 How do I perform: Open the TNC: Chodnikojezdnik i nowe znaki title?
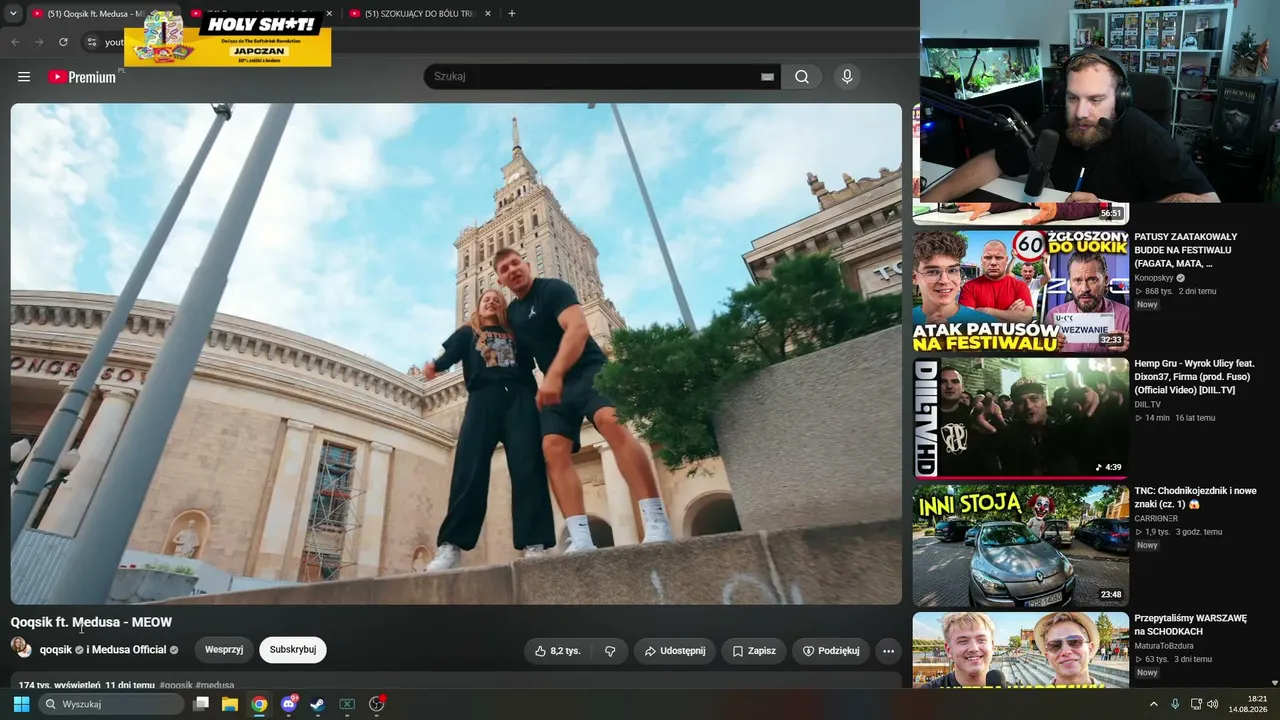[1195, 498]
